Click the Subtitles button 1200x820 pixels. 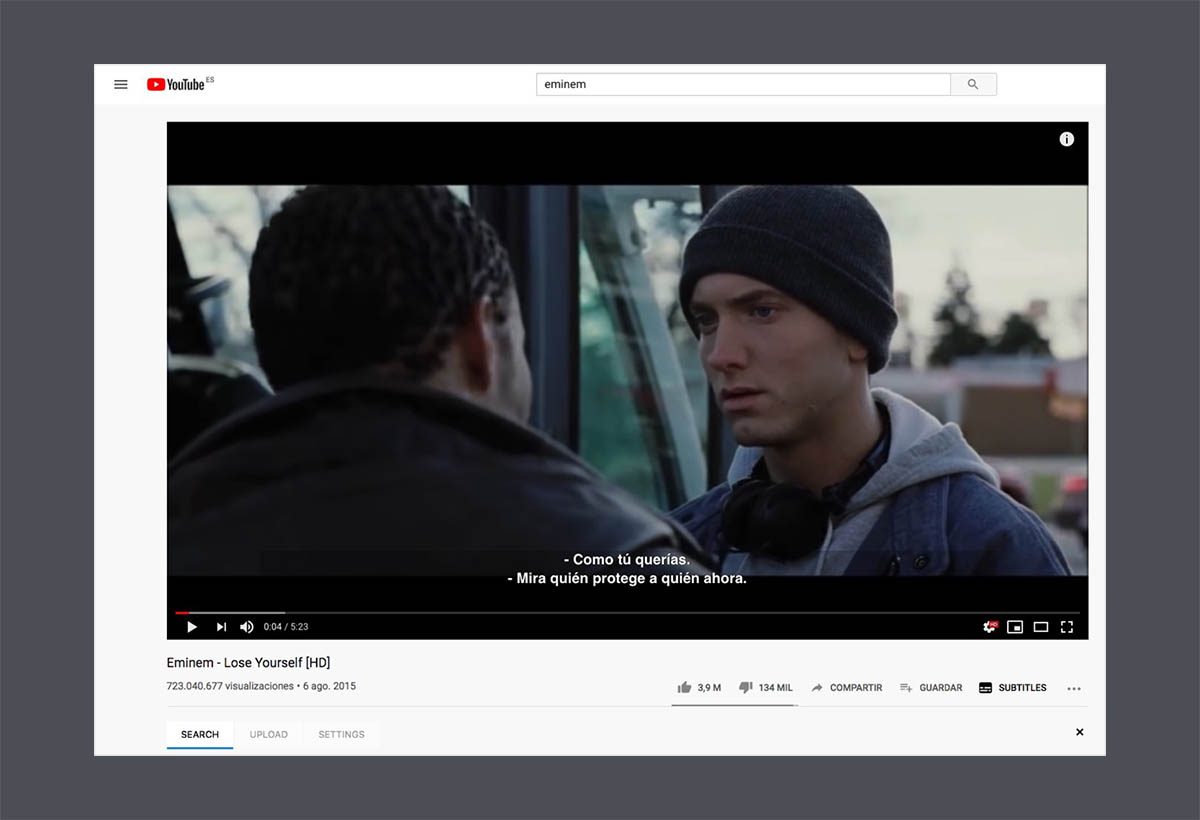coord(1012,688)
